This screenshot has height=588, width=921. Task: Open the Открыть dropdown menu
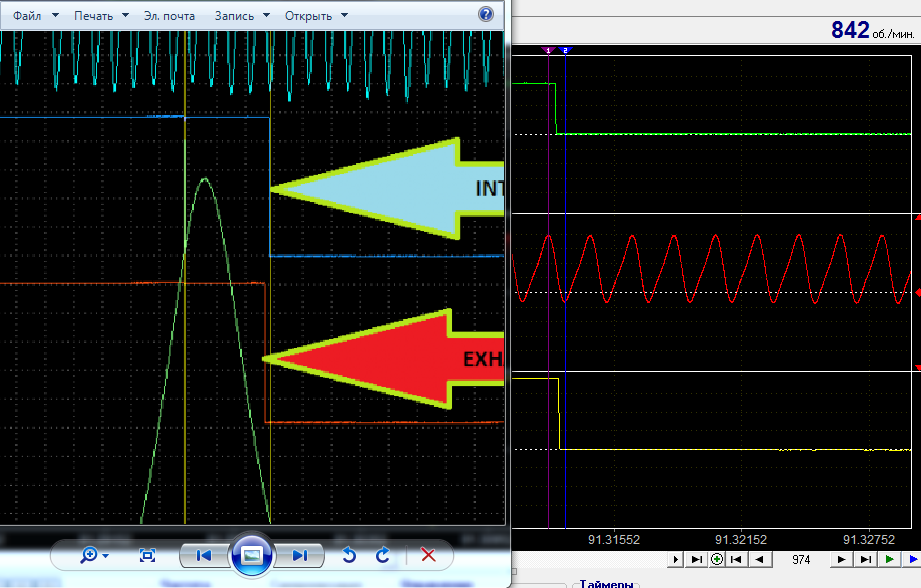pyautogui.click(x=316, y=16)
